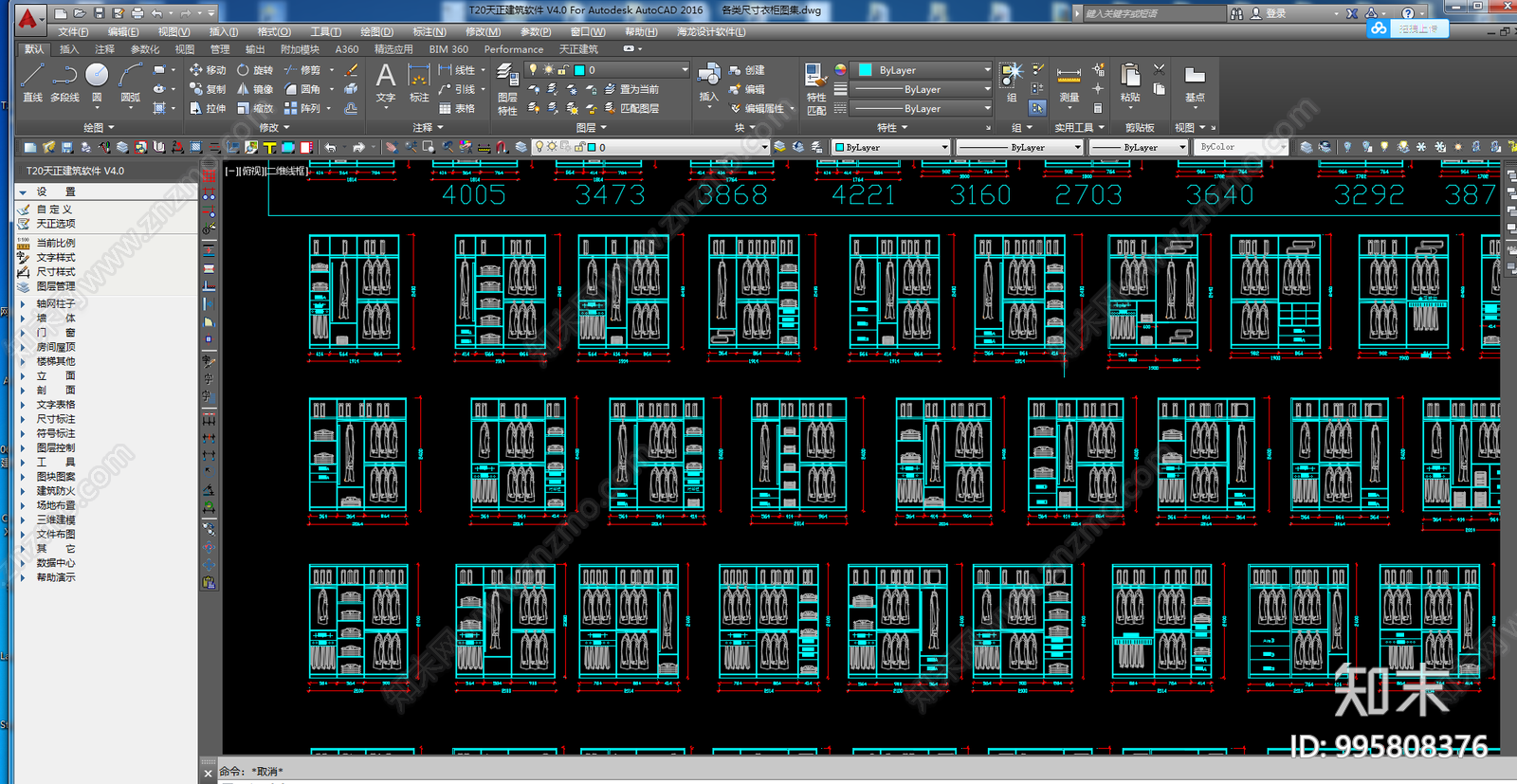1517x784 pixels.
Task: Select the Polyline (多段线) tool
Action: click(64, 82)
